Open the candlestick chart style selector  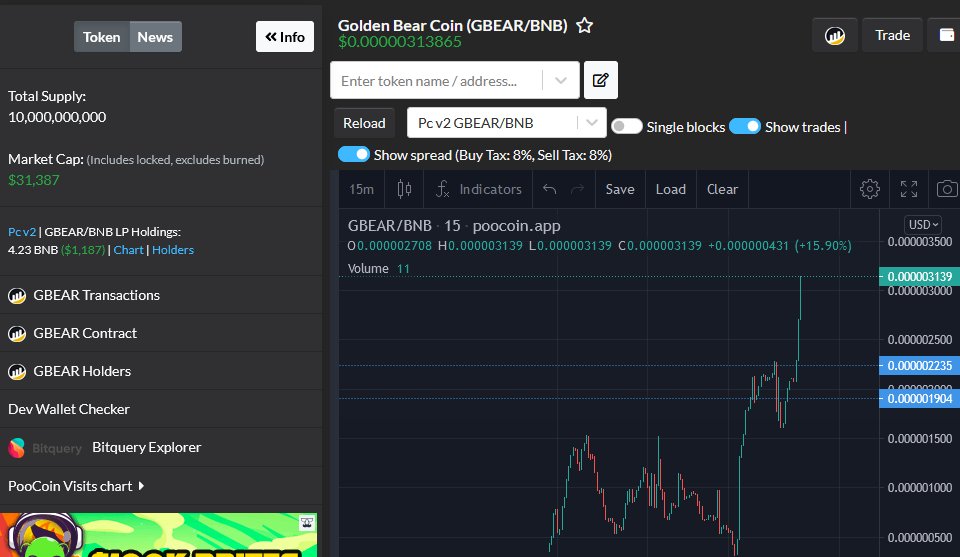404,189
